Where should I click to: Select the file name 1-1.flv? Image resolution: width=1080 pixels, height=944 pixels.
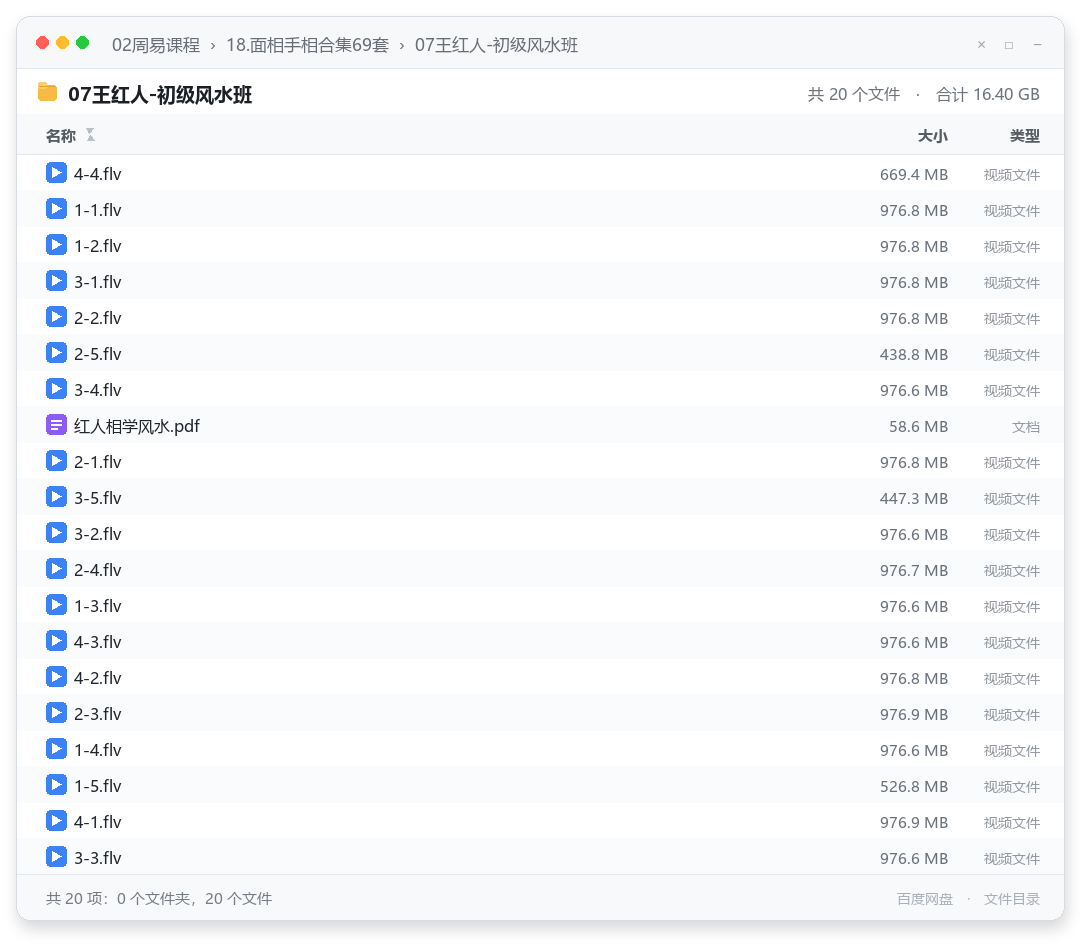pos(98,210)
